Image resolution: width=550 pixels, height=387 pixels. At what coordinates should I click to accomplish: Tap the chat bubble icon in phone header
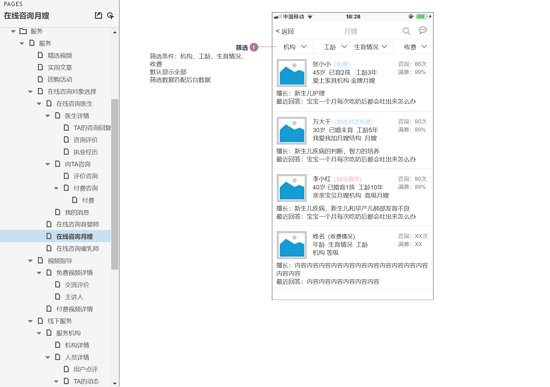click(x=423, y=31)
